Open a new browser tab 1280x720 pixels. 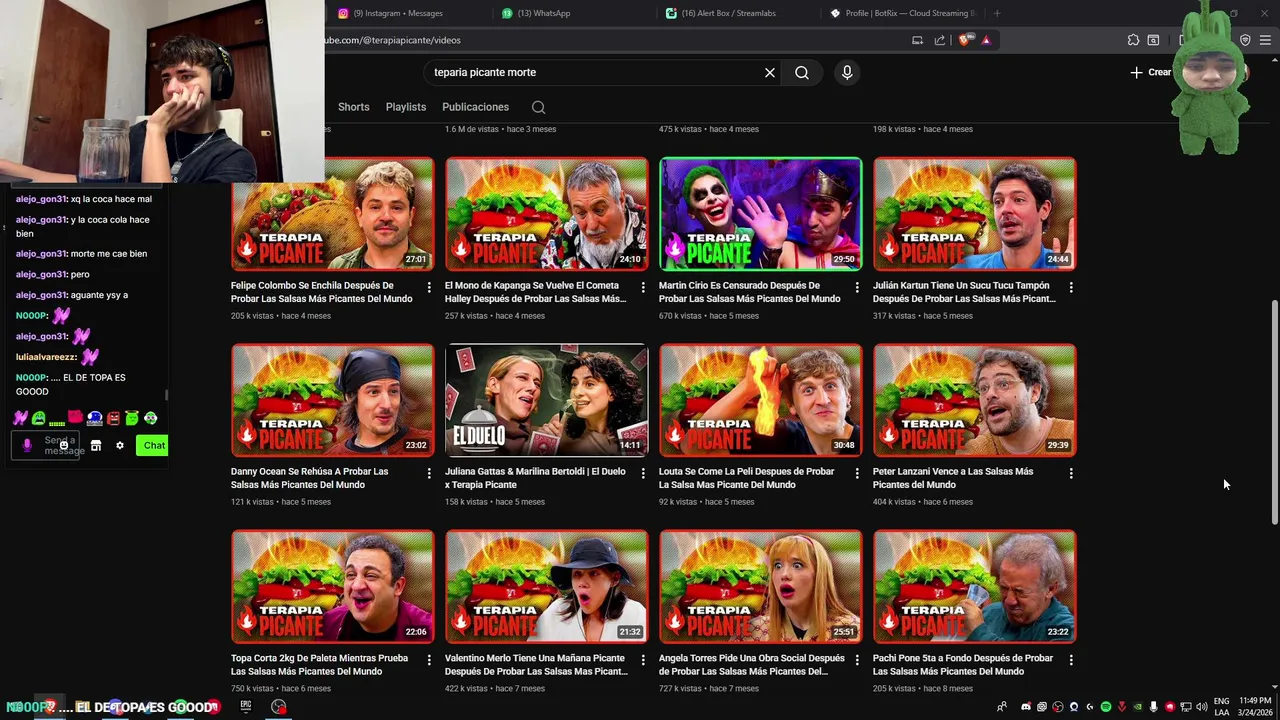click(997, 13)
